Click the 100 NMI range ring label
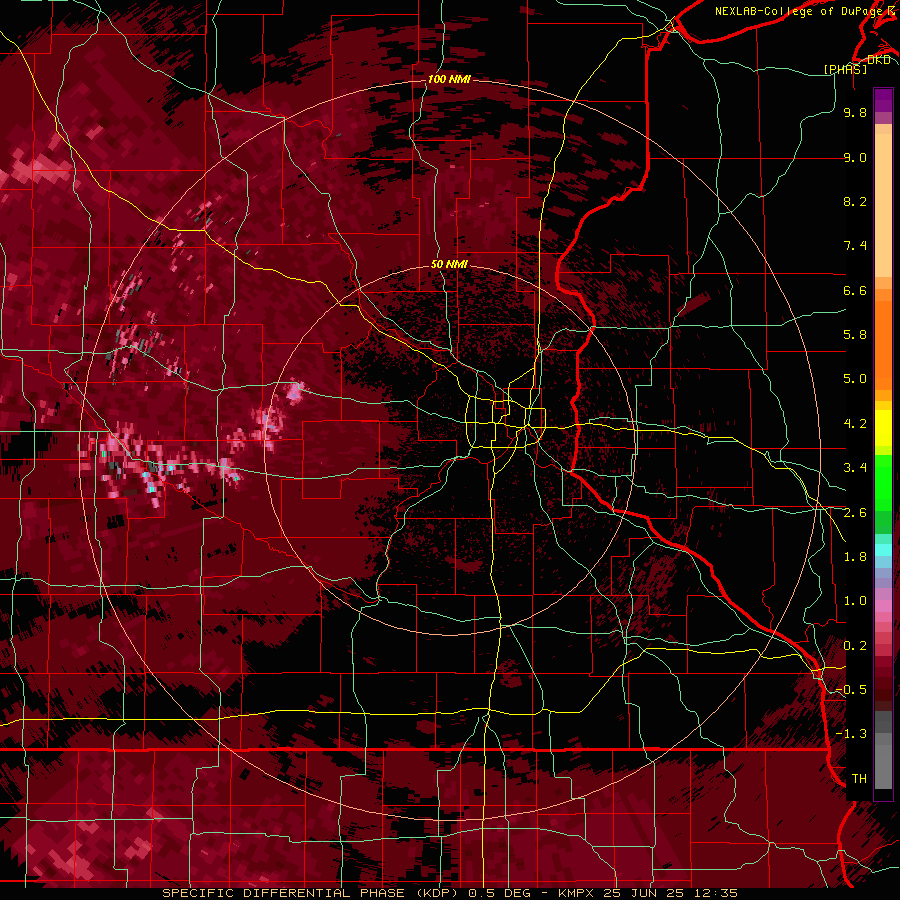 pyautogui.click(x=449, y=79)
